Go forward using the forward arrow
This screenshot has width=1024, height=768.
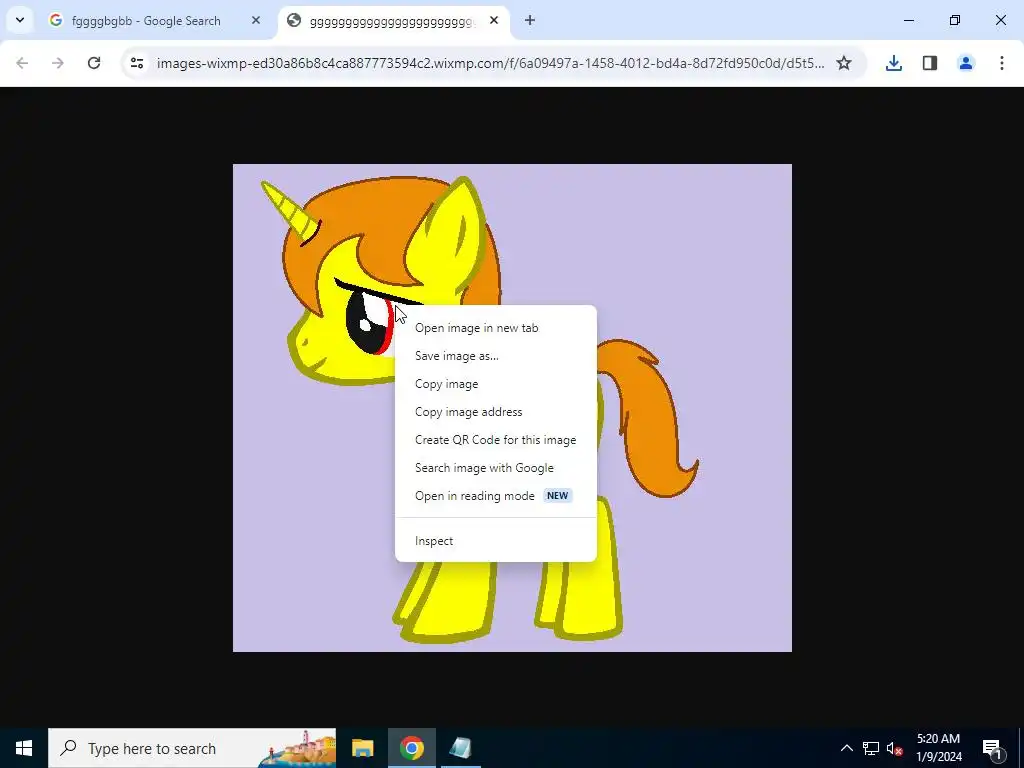tap(58, 63)
